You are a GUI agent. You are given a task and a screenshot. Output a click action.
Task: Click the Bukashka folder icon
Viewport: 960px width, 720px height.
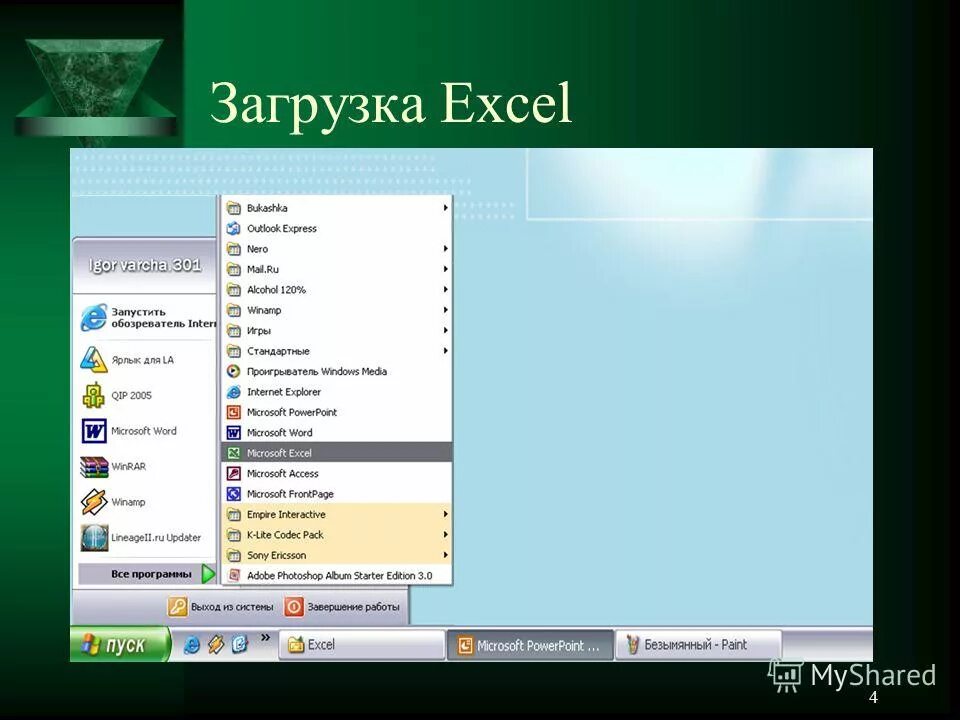(233, 208)
